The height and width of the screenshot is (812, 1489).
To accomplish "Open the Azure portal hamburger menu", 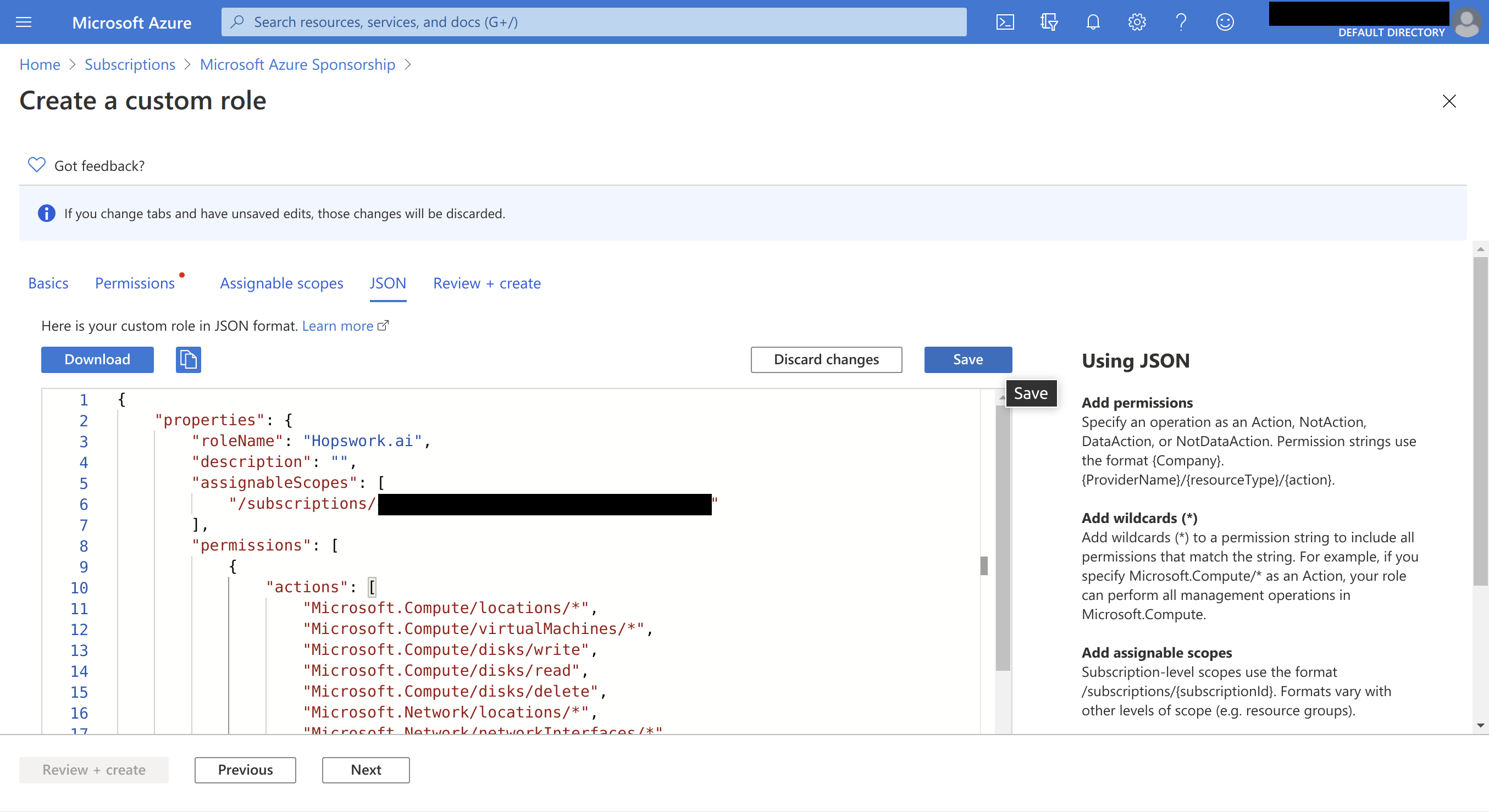I will point(24,22).
